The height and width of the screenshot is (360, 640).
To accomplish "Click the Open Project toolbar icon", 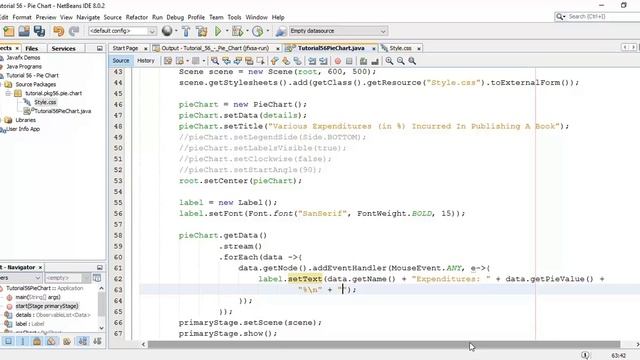I will coord(24,31).
